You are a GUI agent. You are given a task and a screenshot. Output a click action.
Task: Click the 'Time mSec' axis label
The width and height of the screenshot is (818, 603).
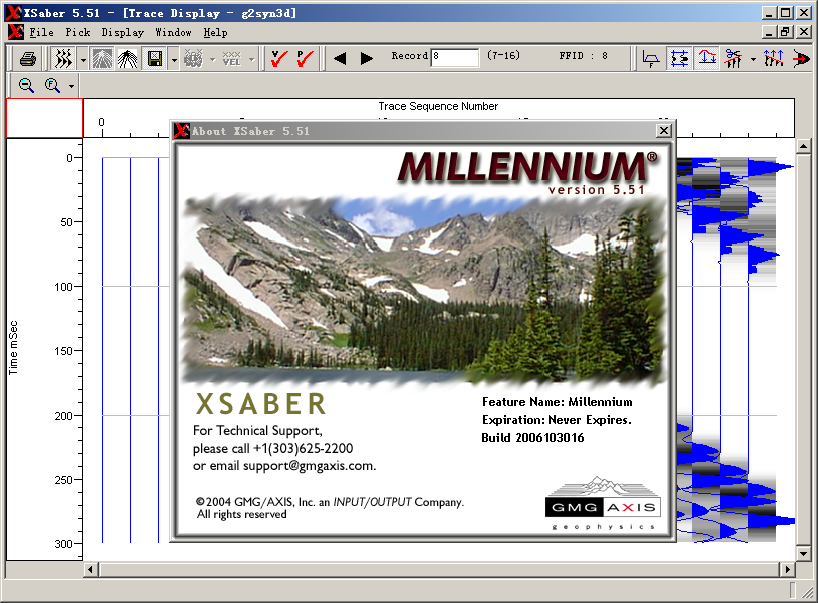[x=13, y=348]
